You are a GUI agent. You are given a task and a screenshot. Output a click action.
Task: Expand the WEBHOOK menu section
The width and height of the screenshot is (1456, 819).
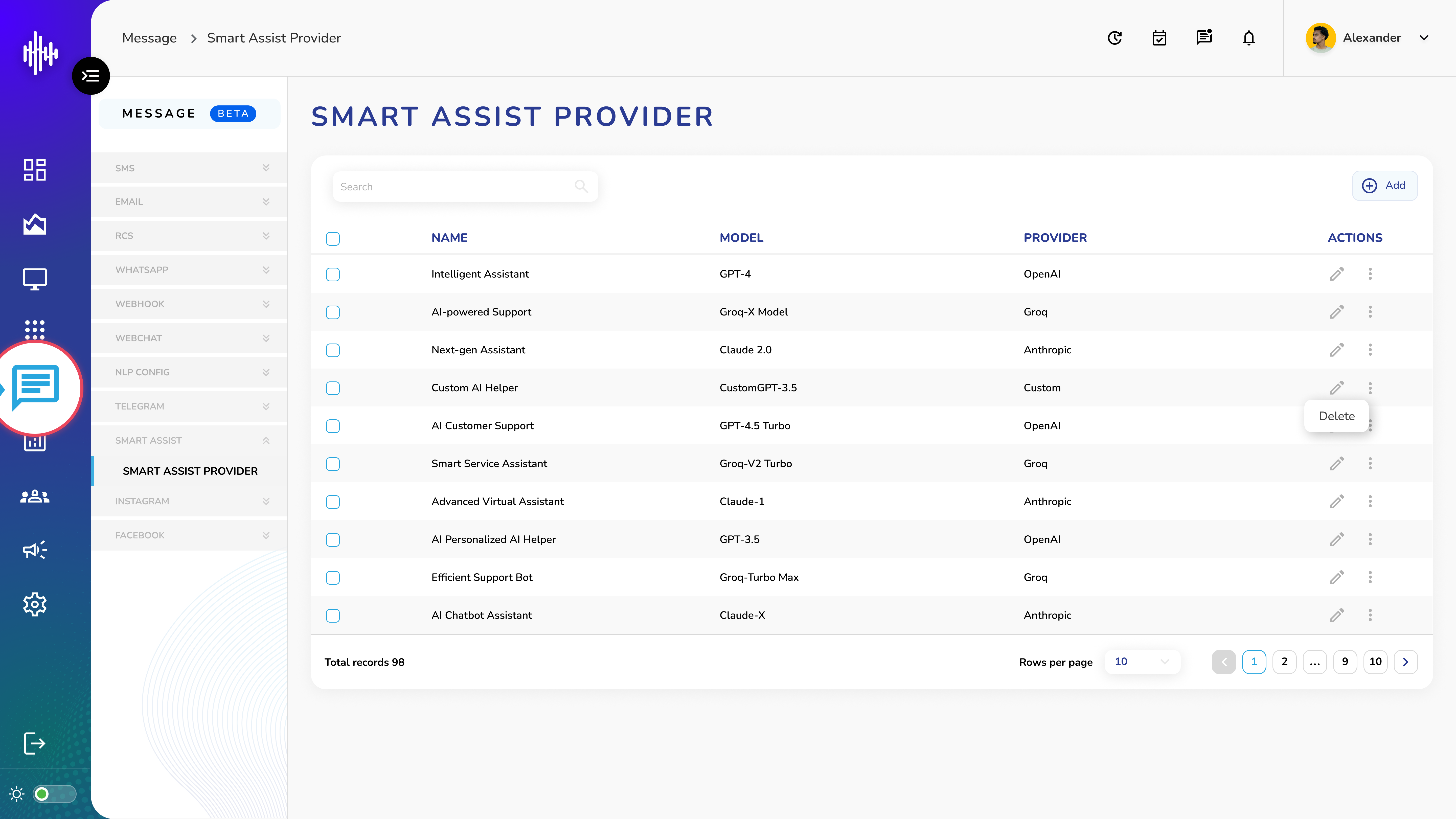pos(189,304)
